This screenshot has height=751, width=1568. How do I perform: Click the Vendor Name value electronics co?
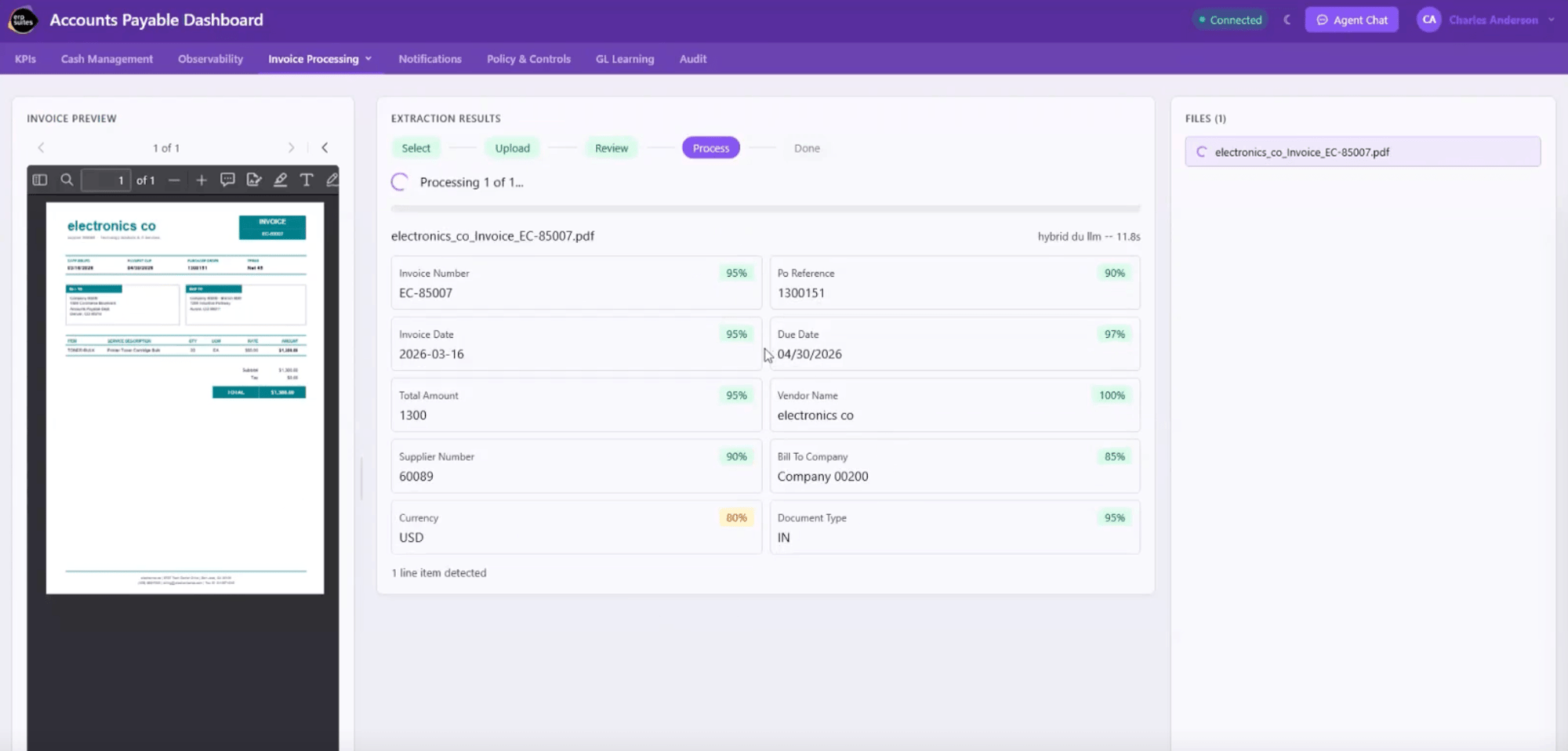tap(815, 415)
